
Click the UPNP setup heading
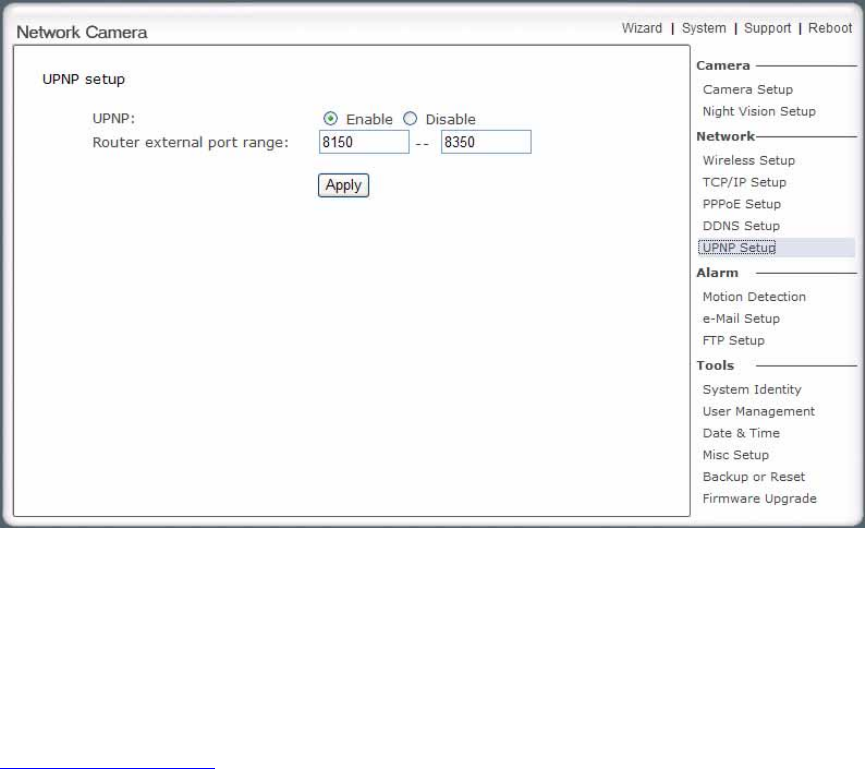click(83, 79)
